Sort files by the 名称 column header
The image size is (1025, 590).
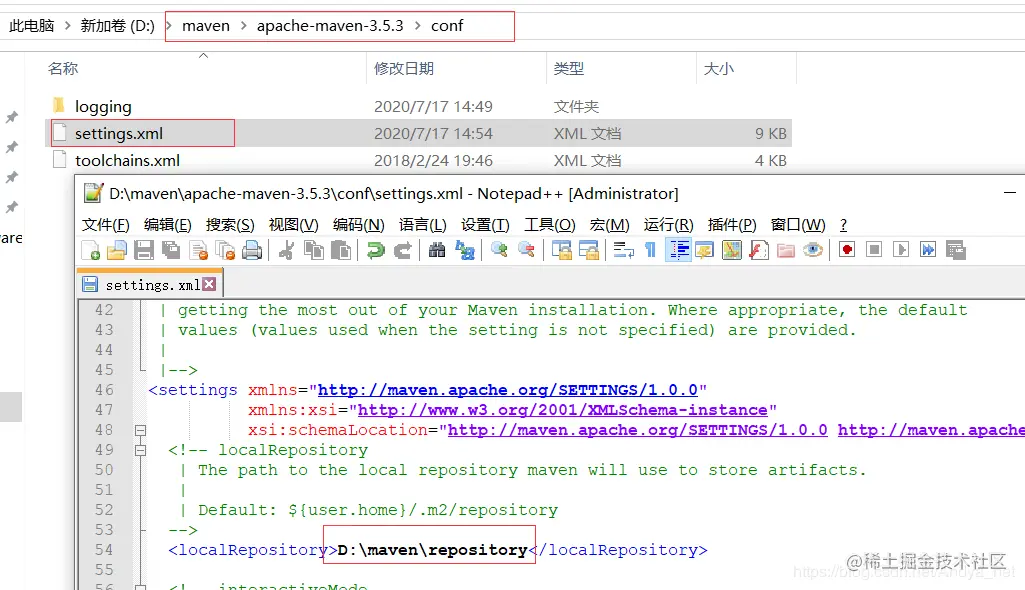[63, 69]
